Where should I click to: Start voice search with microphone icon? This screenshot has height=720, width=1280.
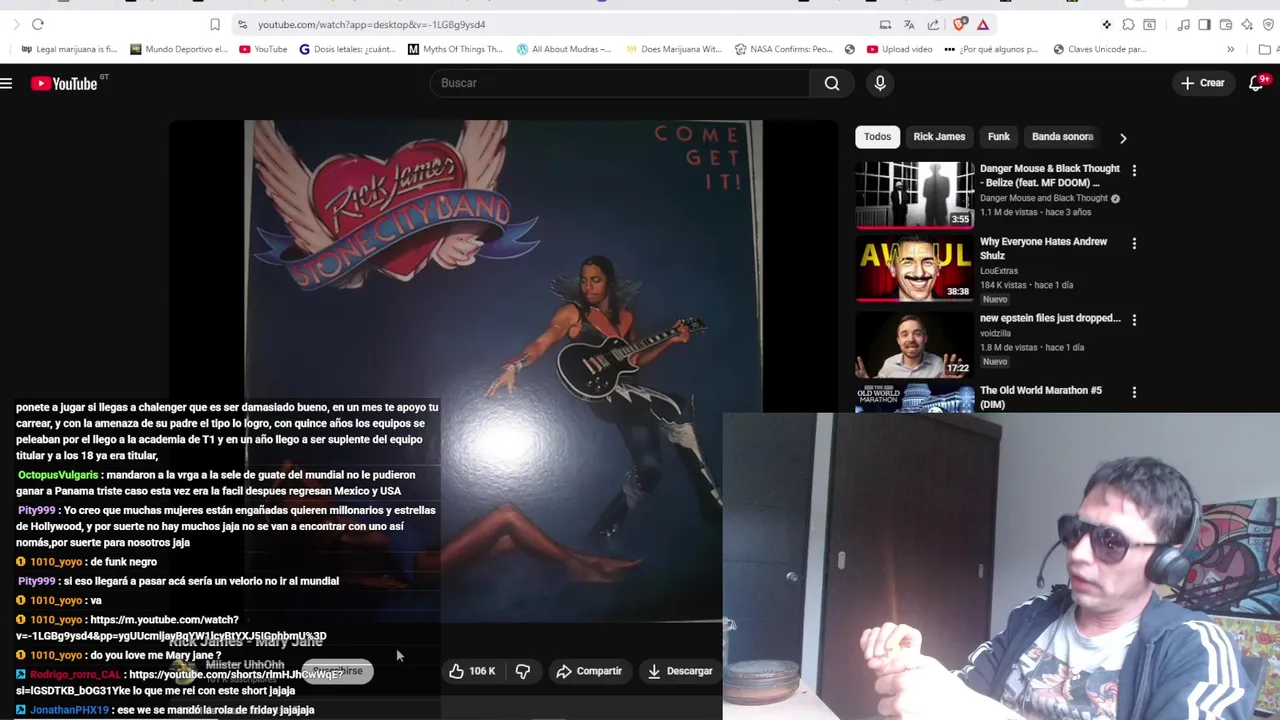tap(880, 83)
